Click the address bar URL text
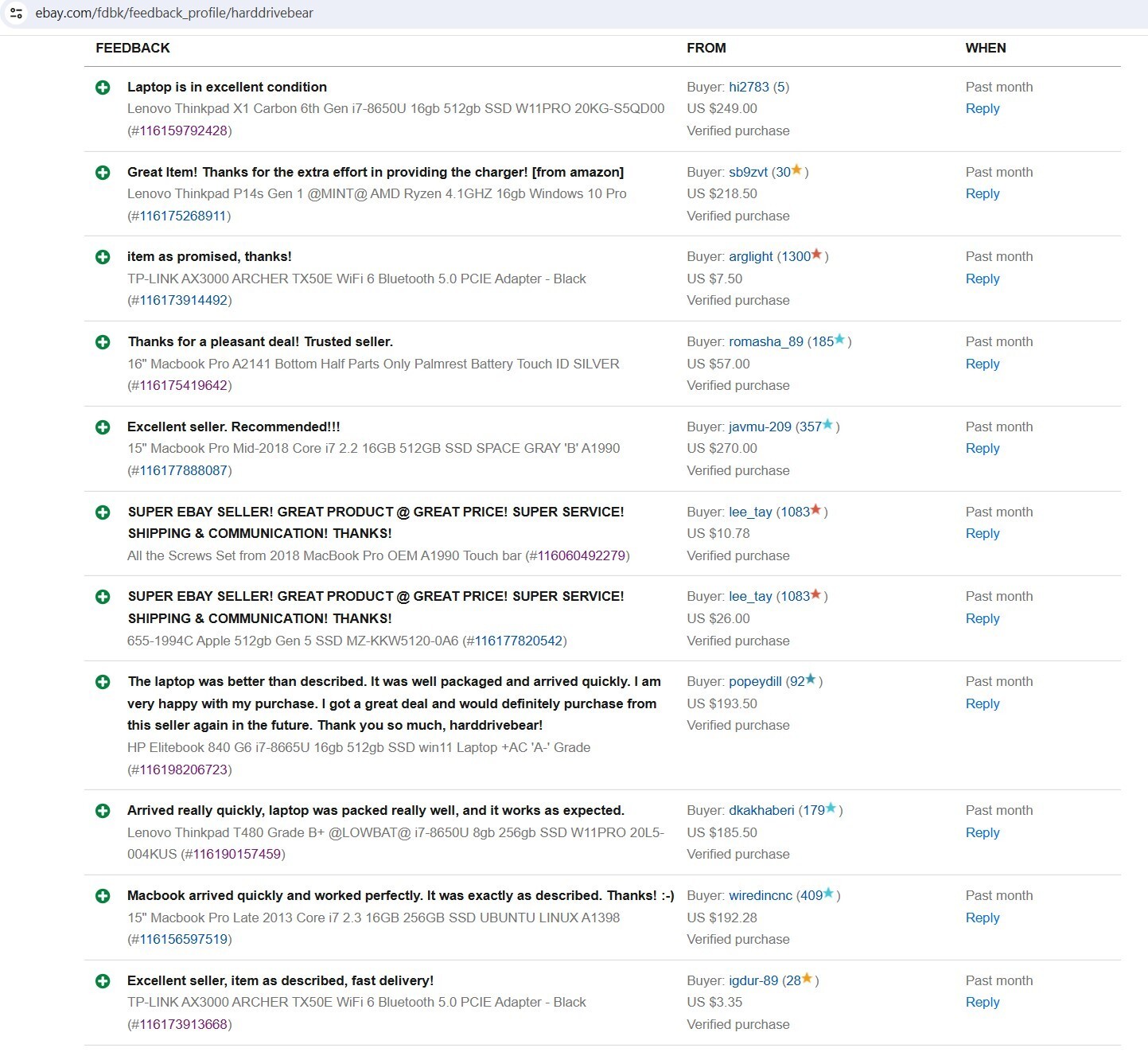1148x1052 pixels. coord(174,13)
